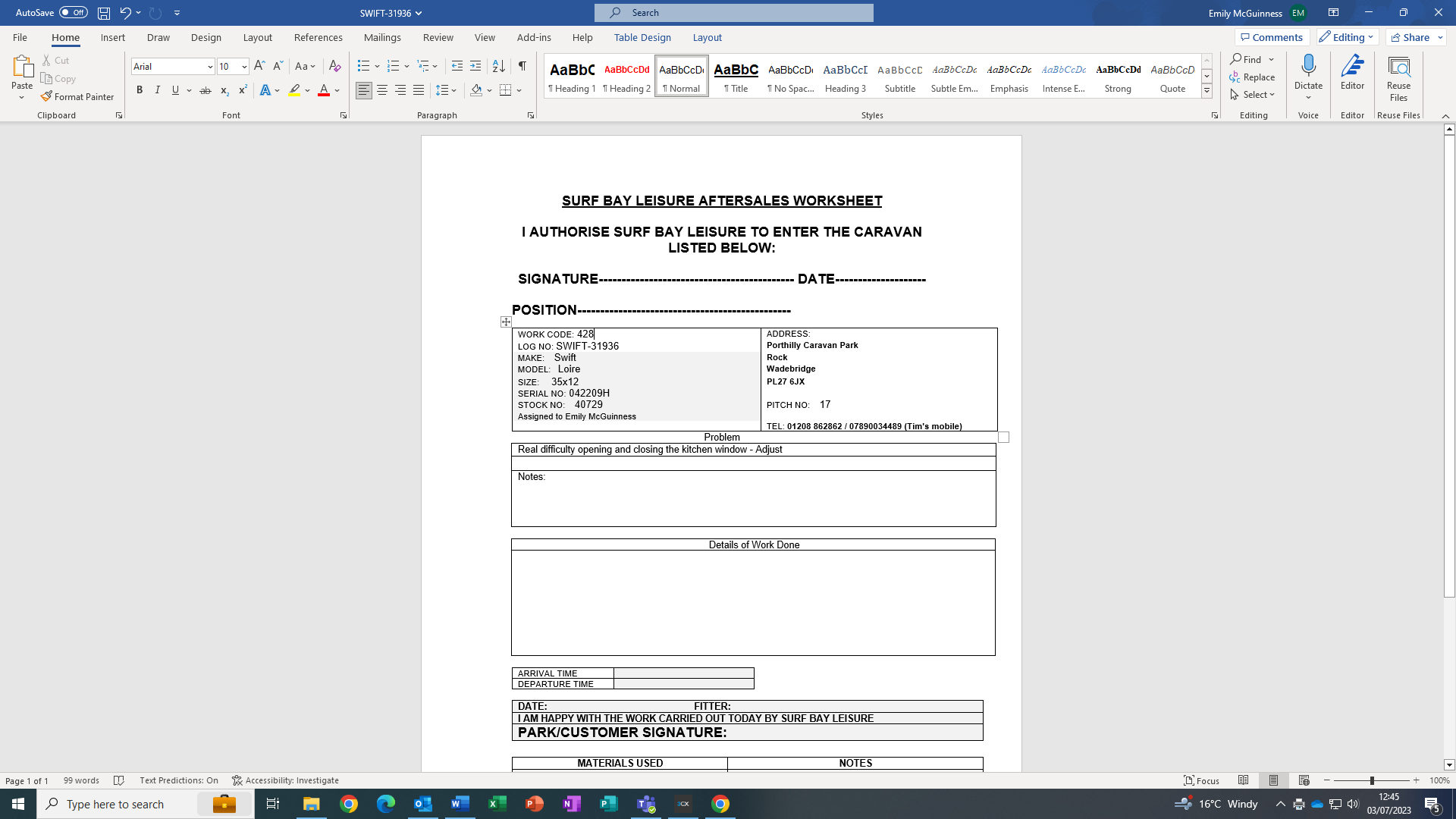Click the Clear All Formatting icon
Screen dimensions: 1456x819
334,66
